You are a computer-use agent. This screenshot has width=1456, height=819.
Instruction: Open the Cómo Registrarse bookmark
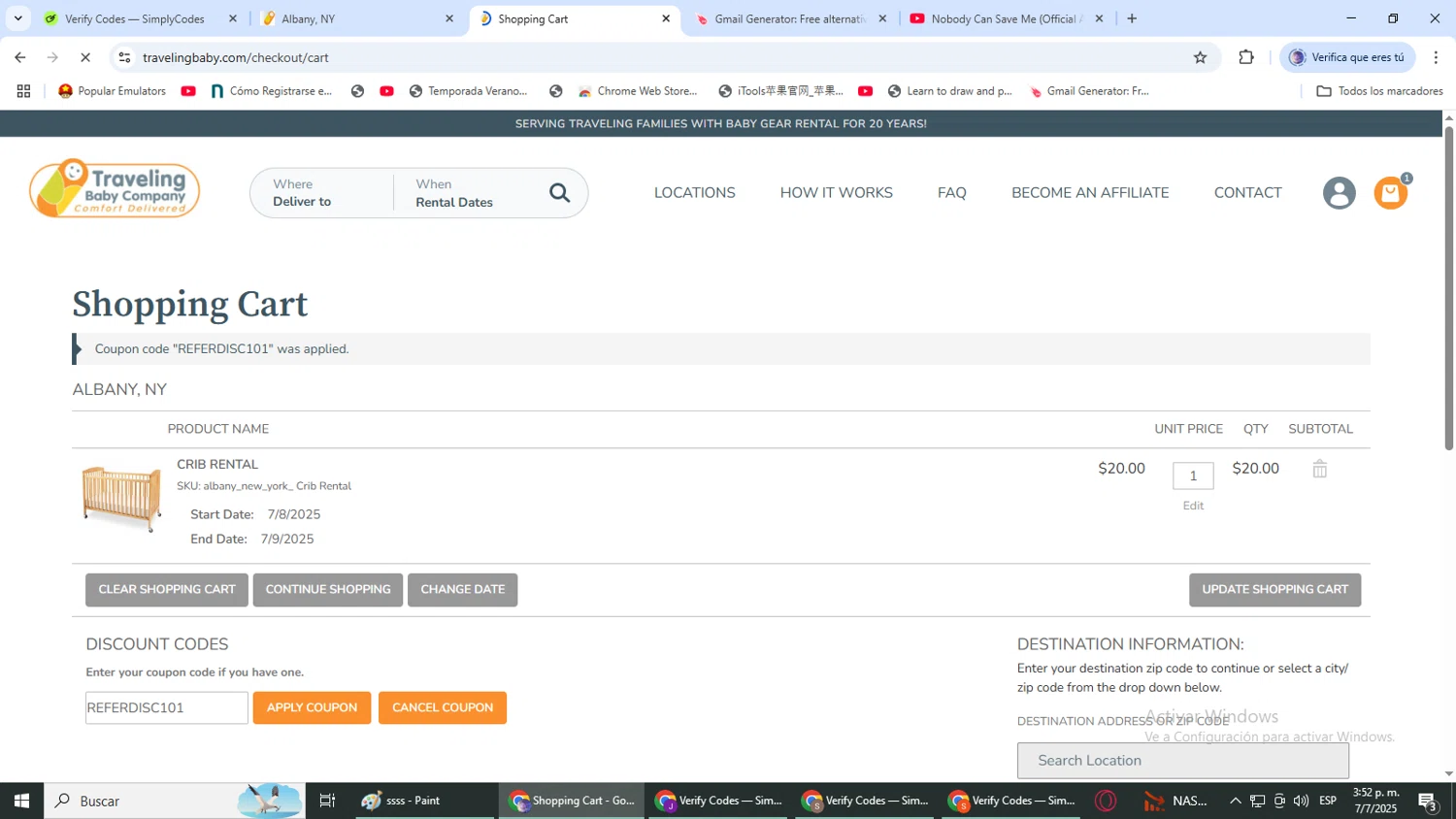[271, 91]
